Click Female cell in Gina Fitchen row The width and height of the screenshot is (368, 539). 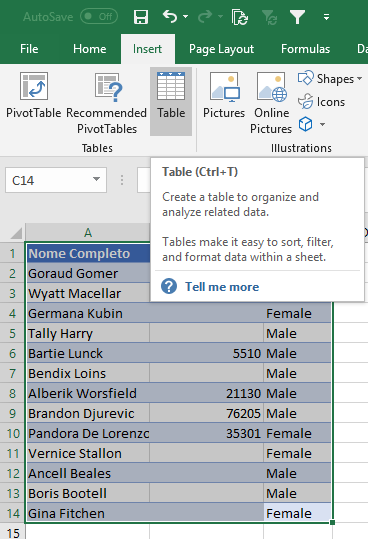pyautogui.click(x=297, y=513)
